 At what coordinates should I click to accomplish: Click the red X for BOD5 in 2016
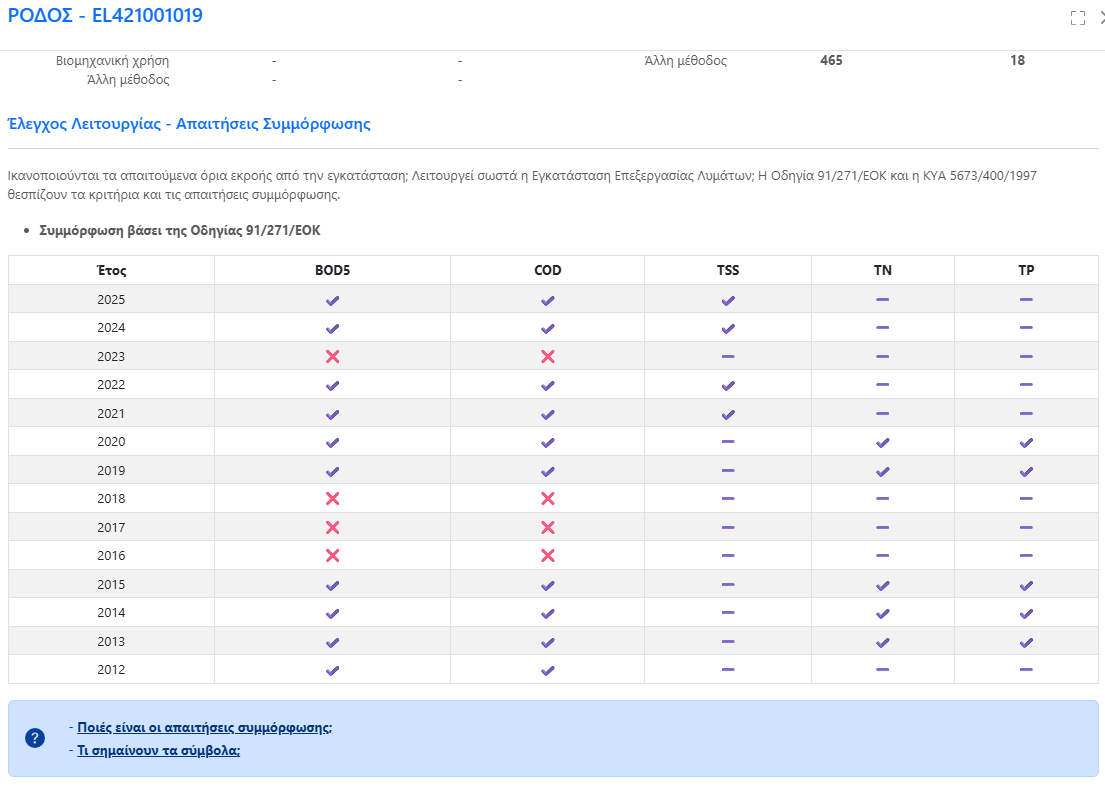(333, 555)
